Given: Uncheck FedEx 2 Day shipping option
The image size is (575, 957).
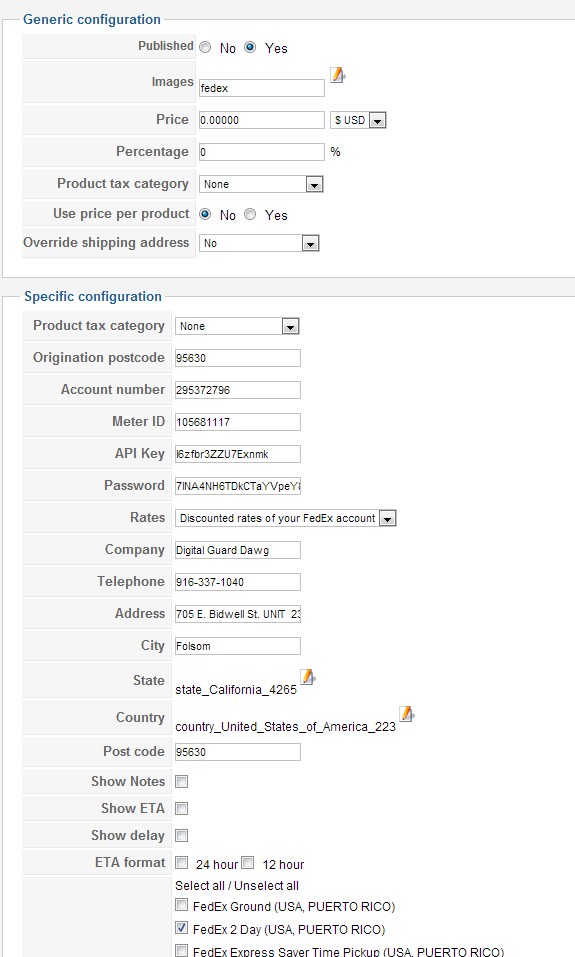Looking at the screenshot, I should point(182,928).
